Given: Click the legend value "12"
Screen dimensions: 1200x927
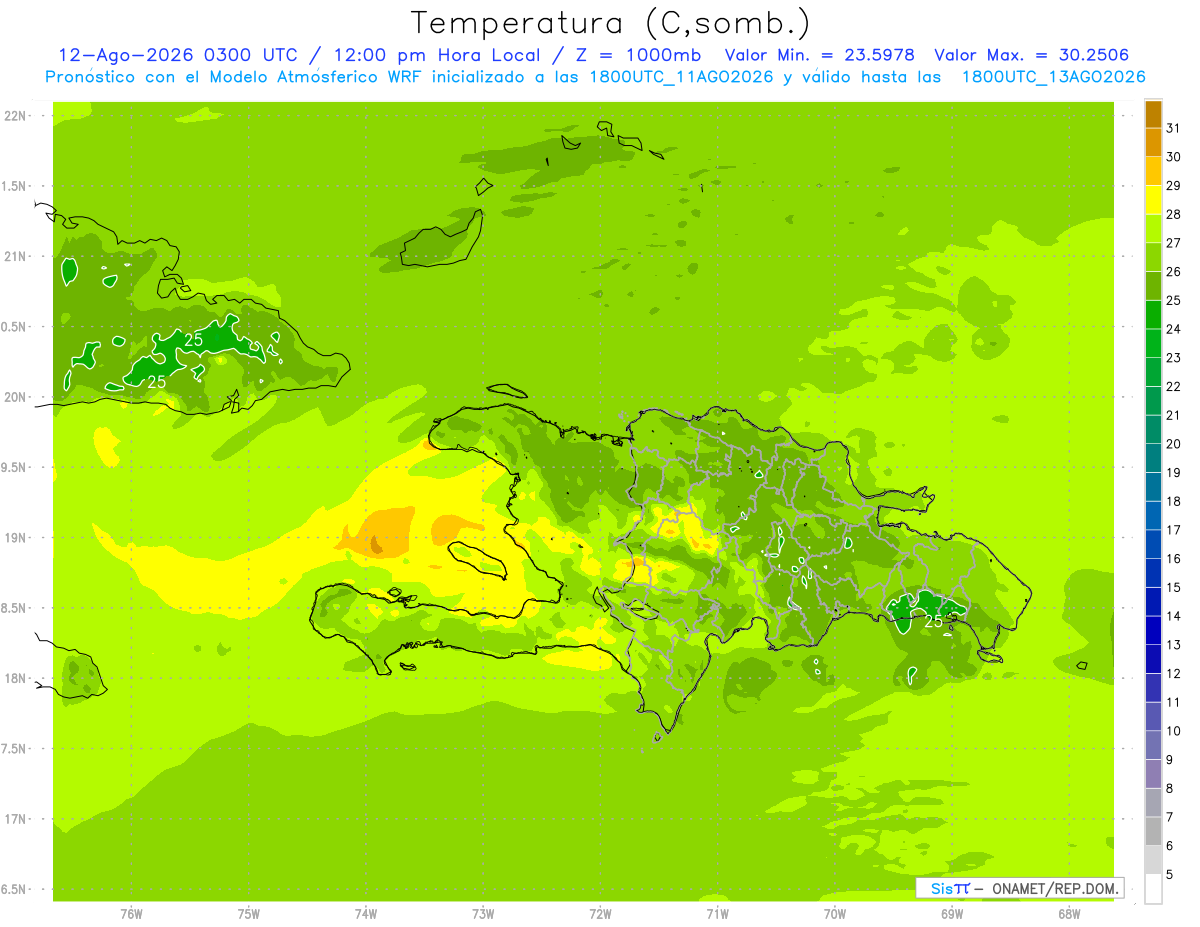Looking at the screenshot, I should point(1174,674).
